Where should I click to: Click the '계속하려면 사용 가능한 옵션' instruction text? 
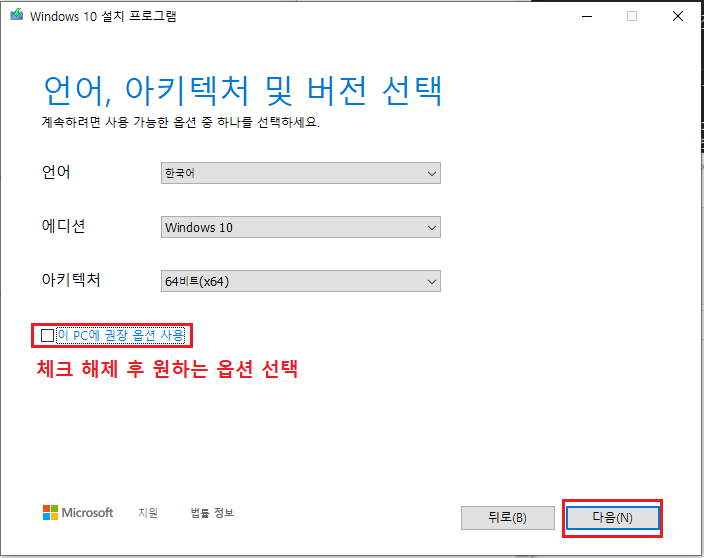click(180, 122)
